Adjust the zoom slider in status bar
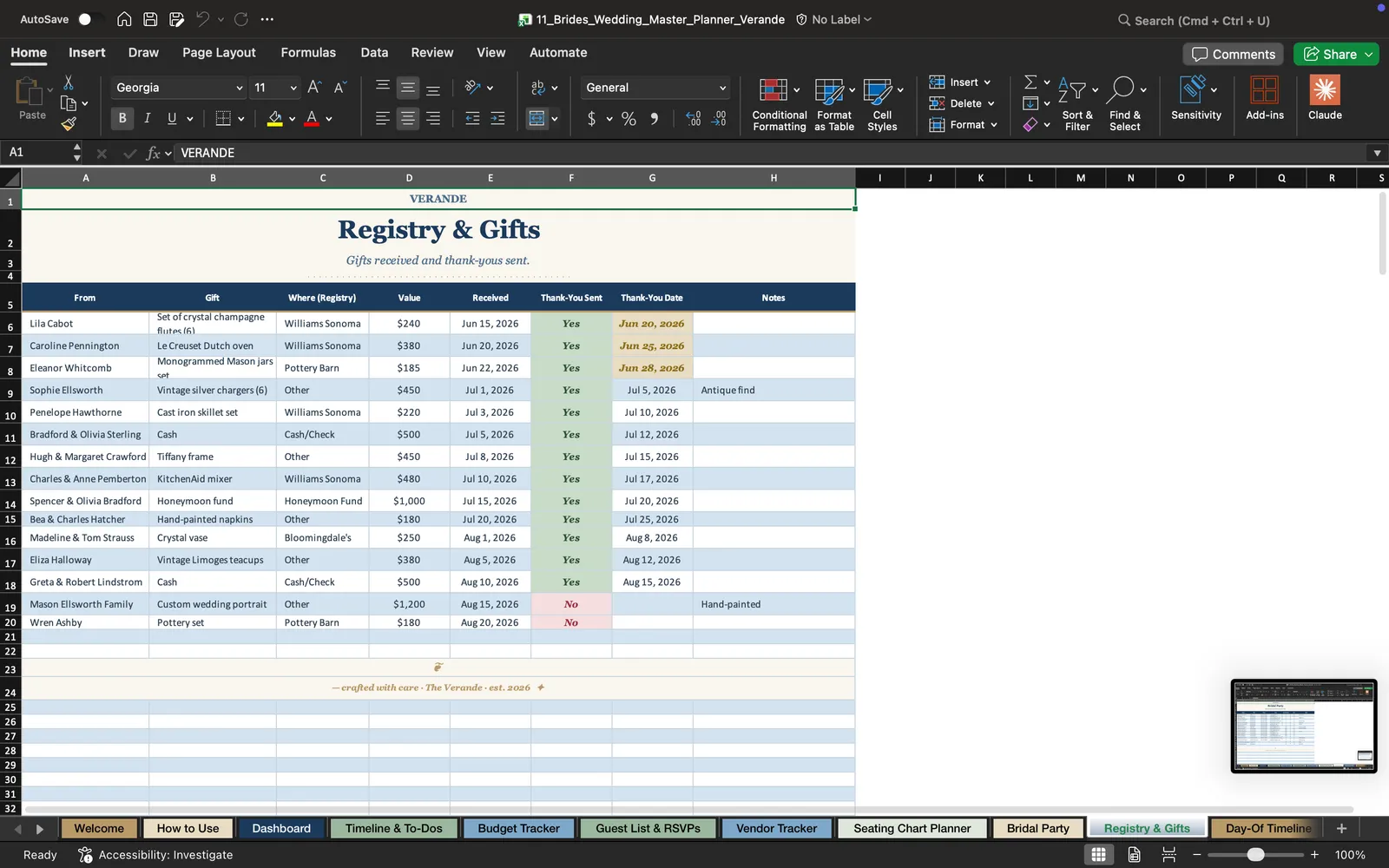This screenshot has height=868, width=1389. [1255, 855]
